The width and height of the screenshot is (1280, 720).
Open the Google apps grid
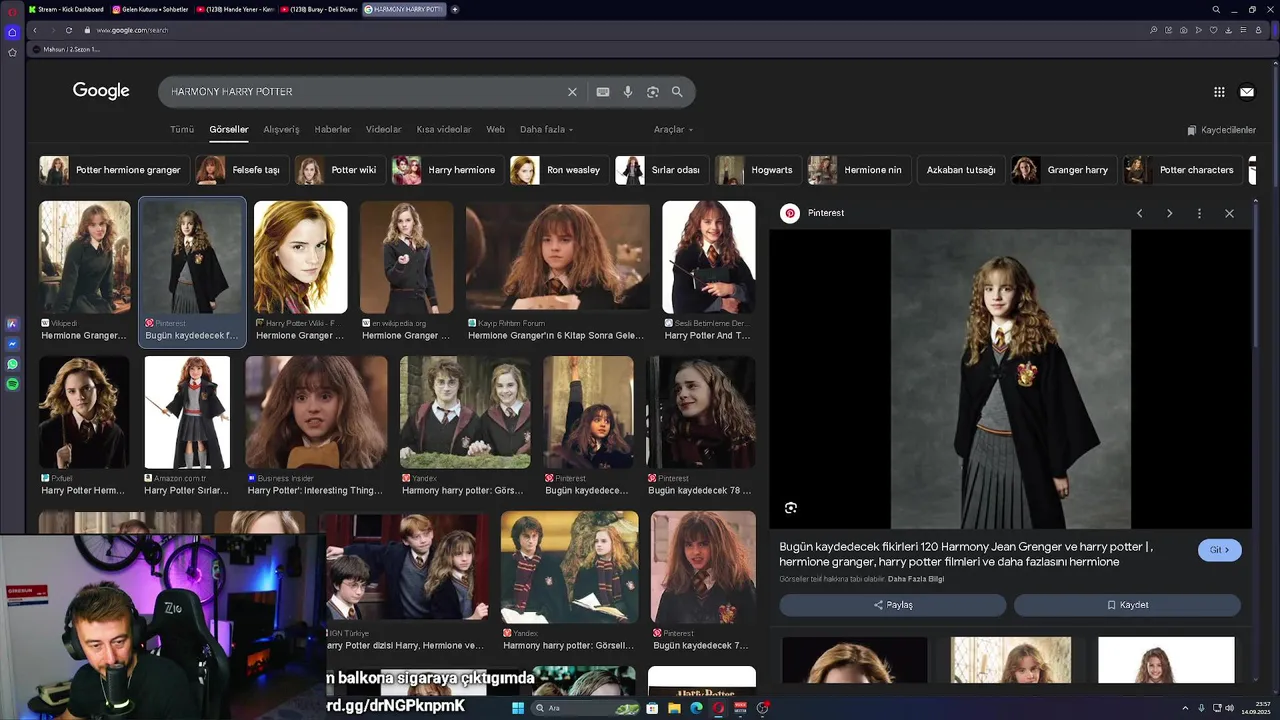pyautogui.click(x=1219, y=92)
